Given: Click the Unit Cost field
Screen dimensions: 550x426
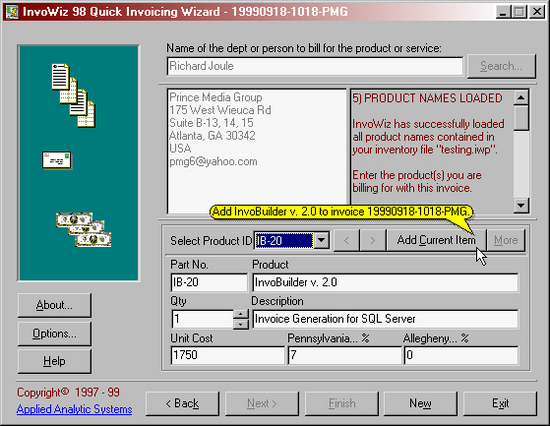Looking at the screenshot, I should (x=227, y=355).
